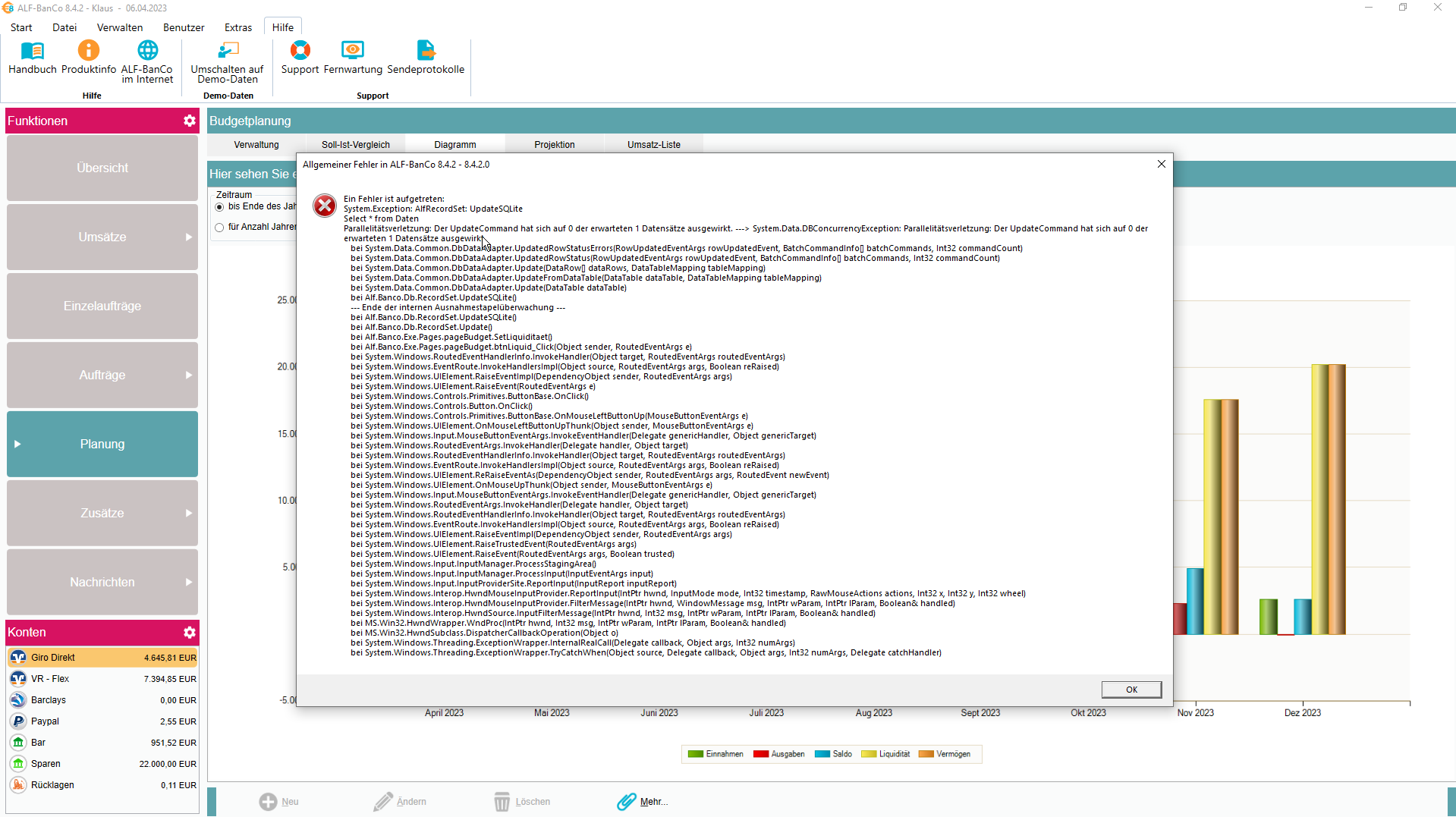
Task: Open Konten panel settings gear
Action: [190, 632]
